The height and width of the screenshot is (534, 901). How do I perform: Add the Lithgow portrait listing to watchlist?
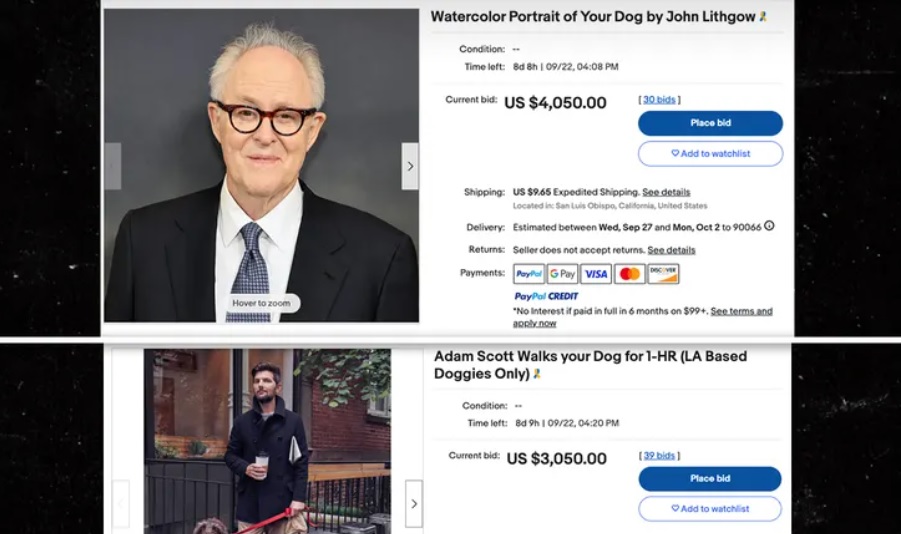710,154
